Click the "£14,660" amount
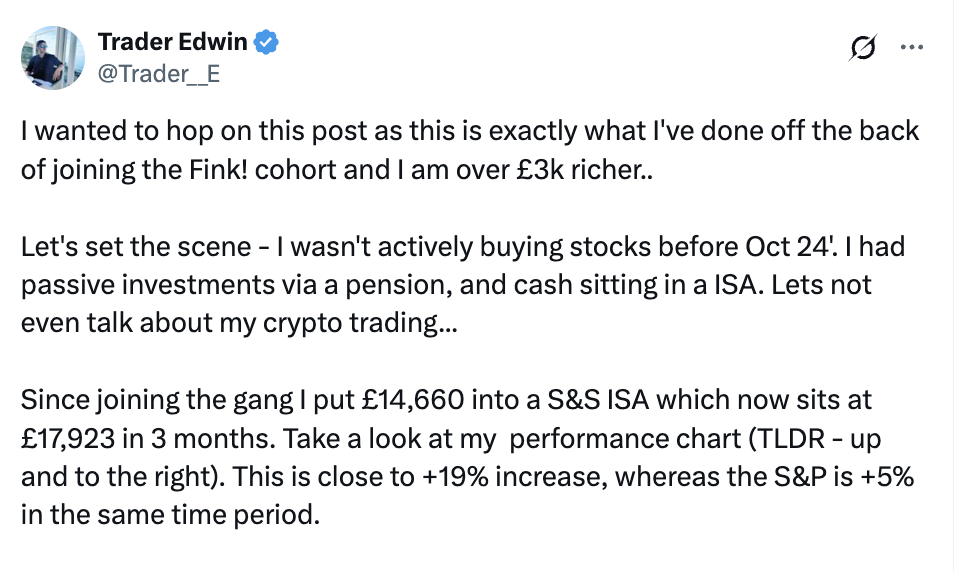Screen dimensions: 958x572 400,401
